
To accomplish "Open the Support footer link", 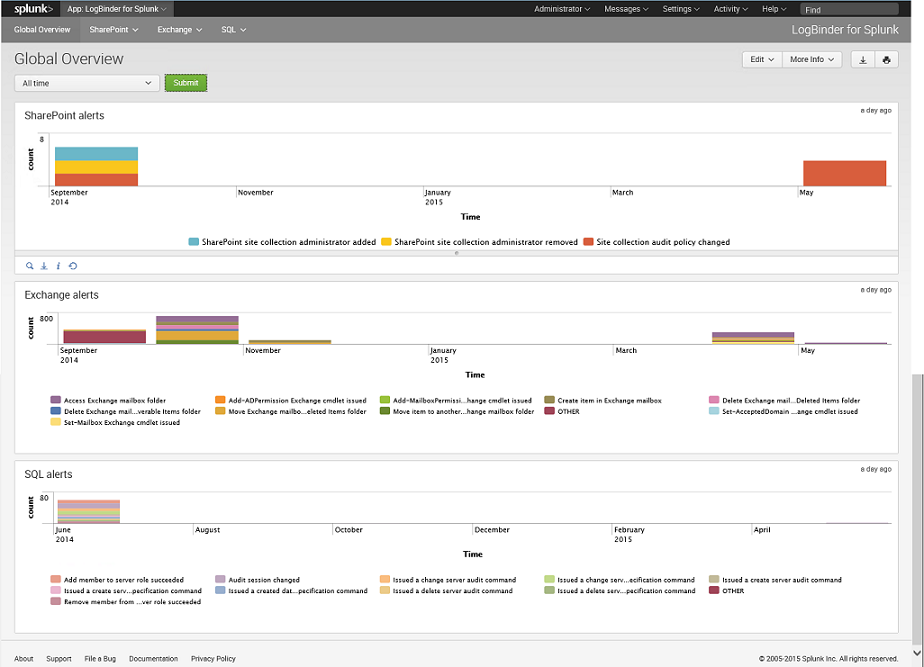I will click(59, 659).
